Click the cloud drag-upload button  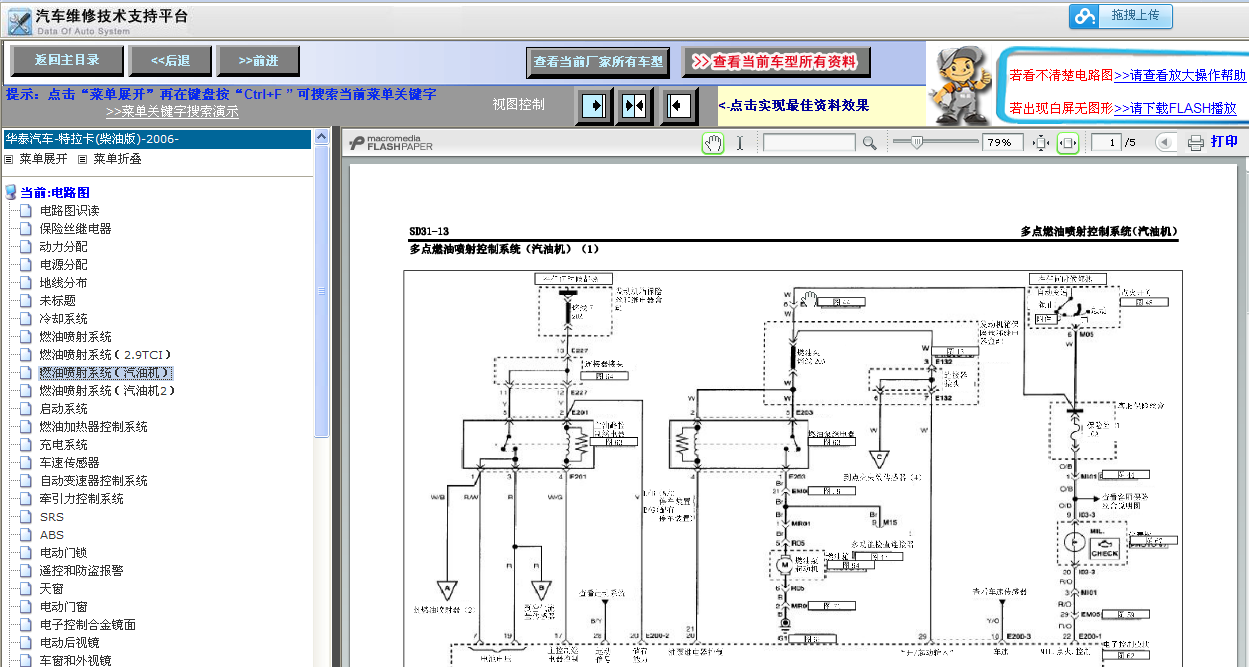point(1120,16)
